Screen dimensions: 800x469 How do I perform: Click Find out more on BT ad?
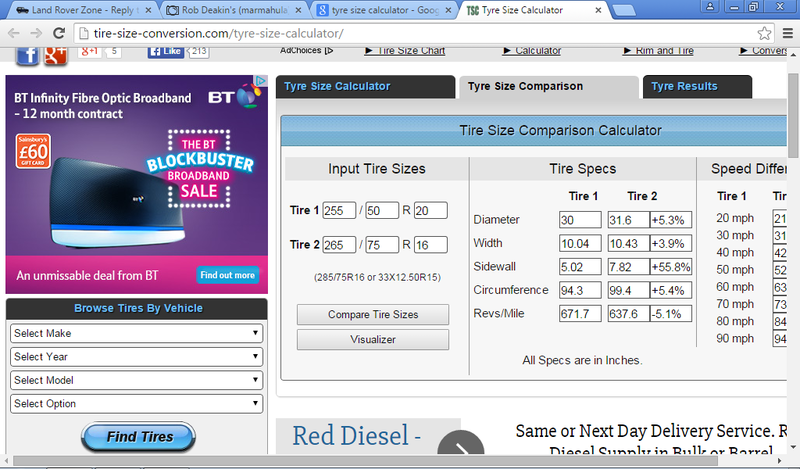228,275
